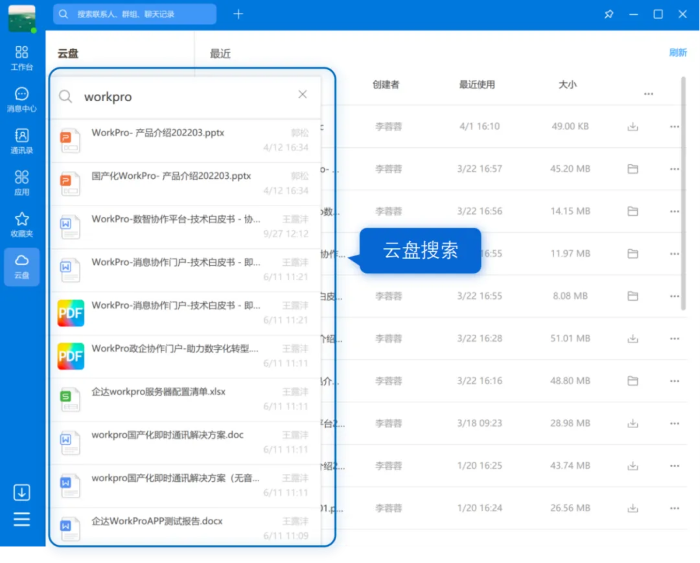Open WorkPro-数智协作平台-技术白皮书 result
The image size is (700, 563).
click(186, 227)
